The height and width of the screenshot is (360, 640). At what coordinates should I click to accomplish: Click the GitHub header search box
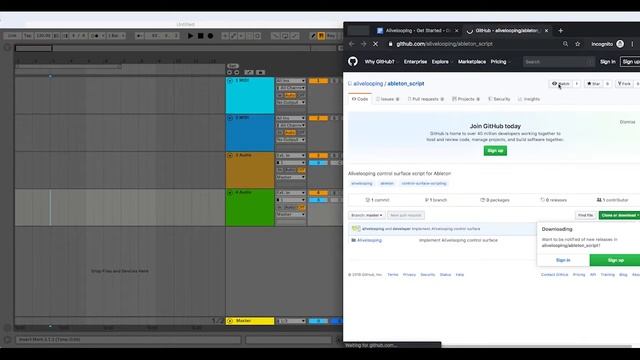[558, 62]
